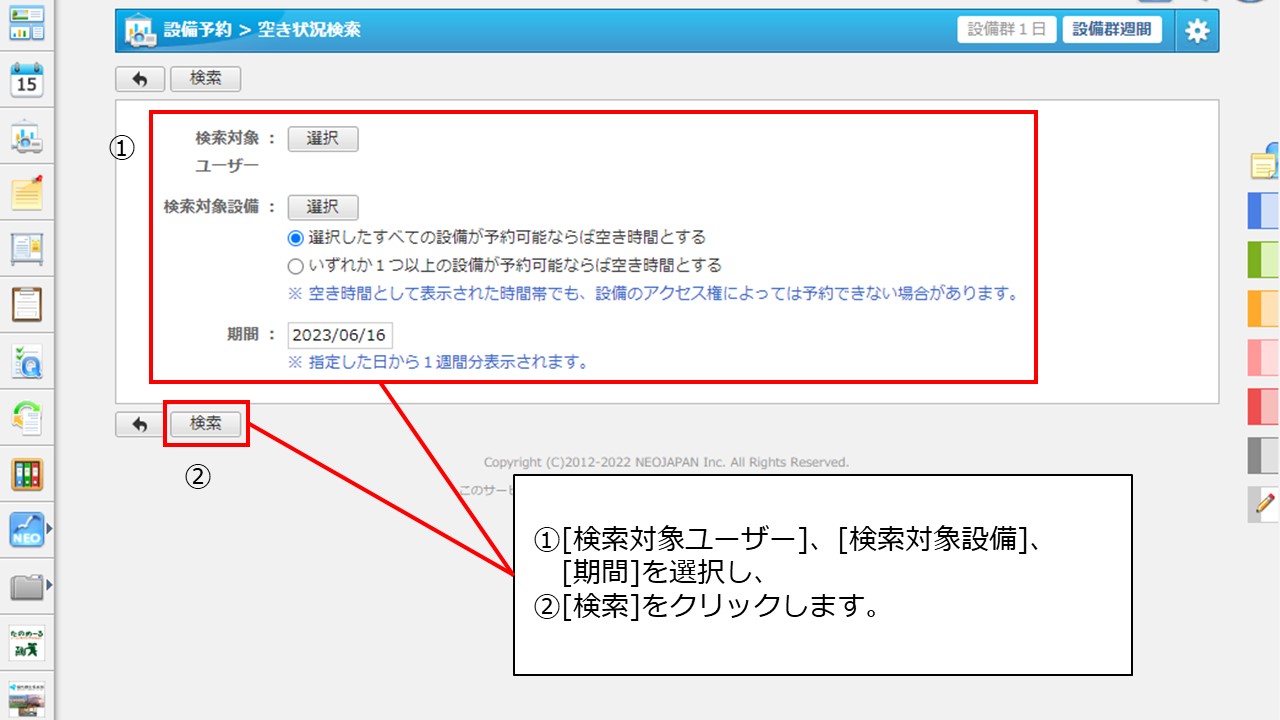The image size is (1280, 720).
Task: Click the NEOJAPAN copyright text
Action: [x=666, y=462]
